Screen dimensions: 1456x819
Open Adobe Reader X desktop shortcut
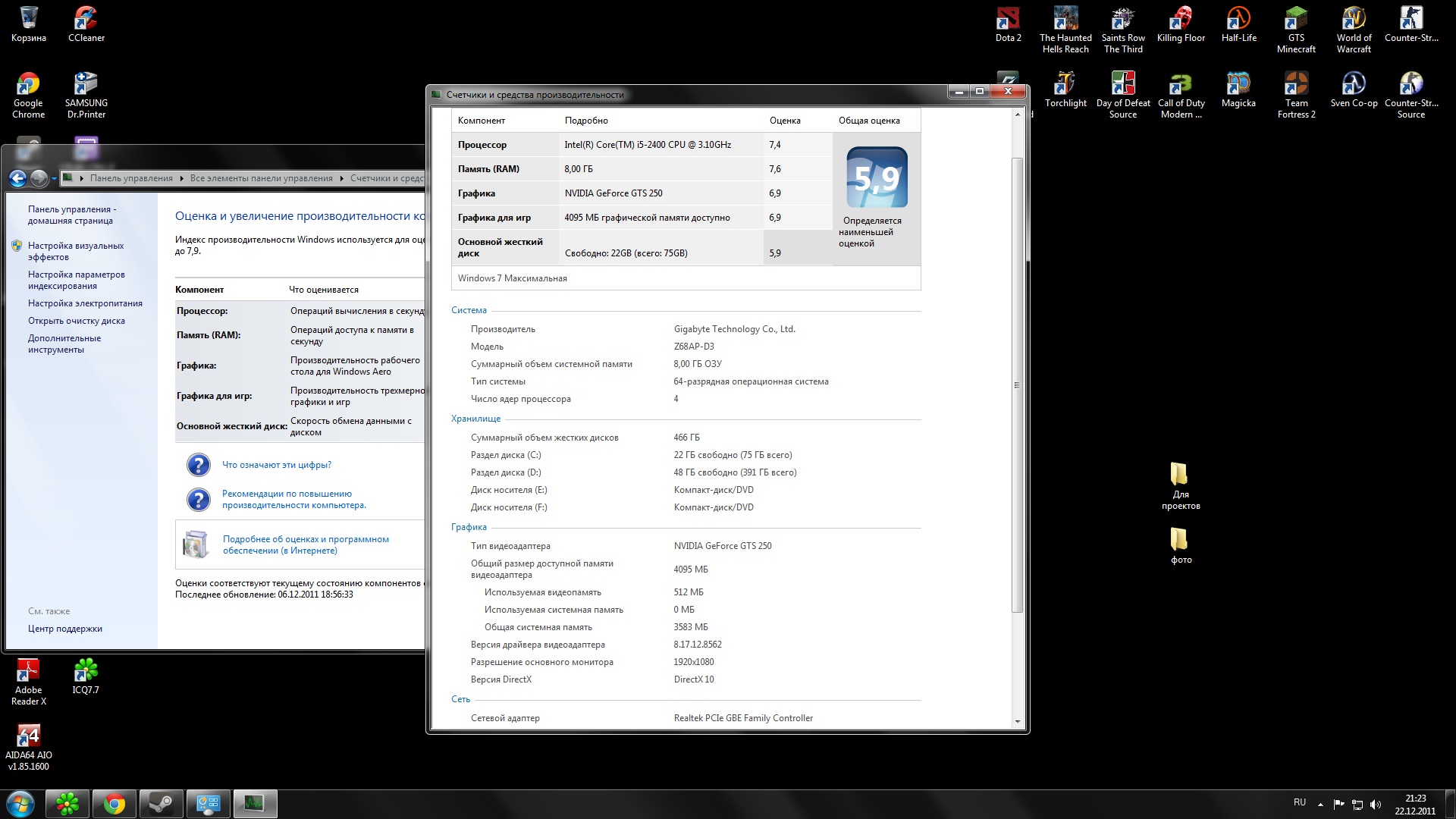(x=29, y=682)
